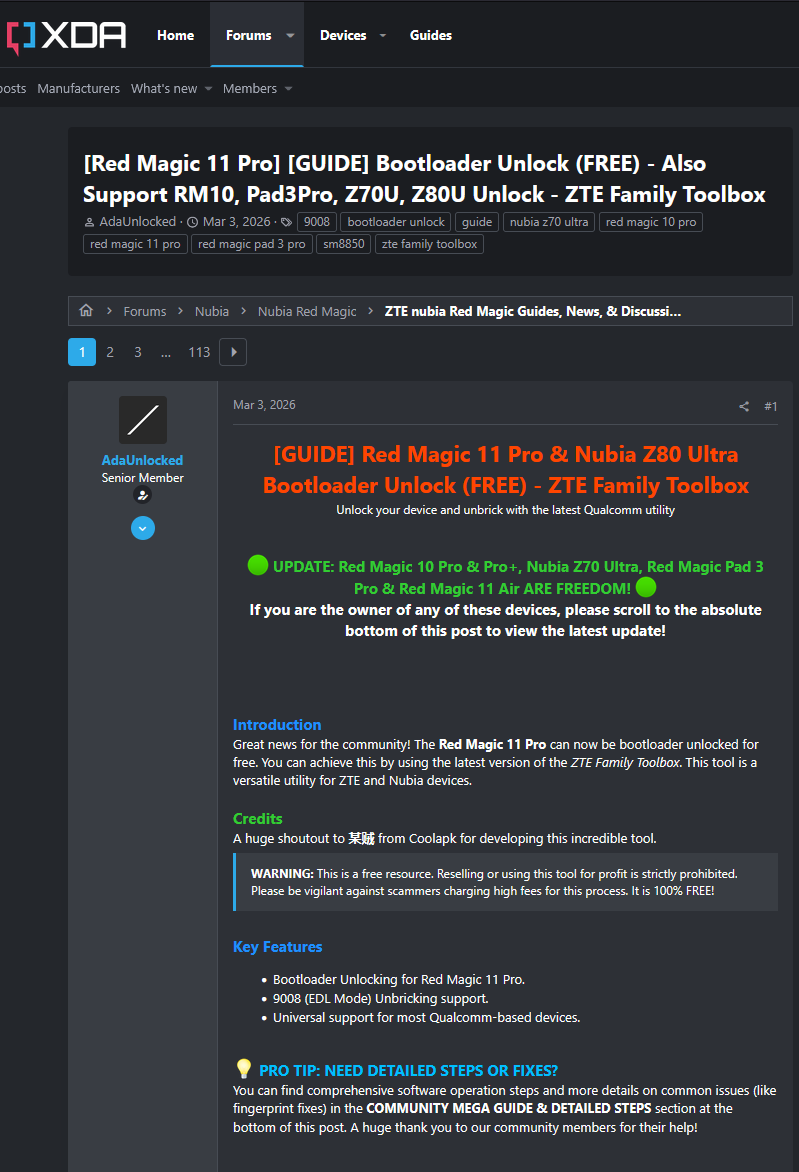The width and height of the screenshot is (799, 1172).
Task: Open the pagination ellipsis page jump
Action: tap(166, 352)
